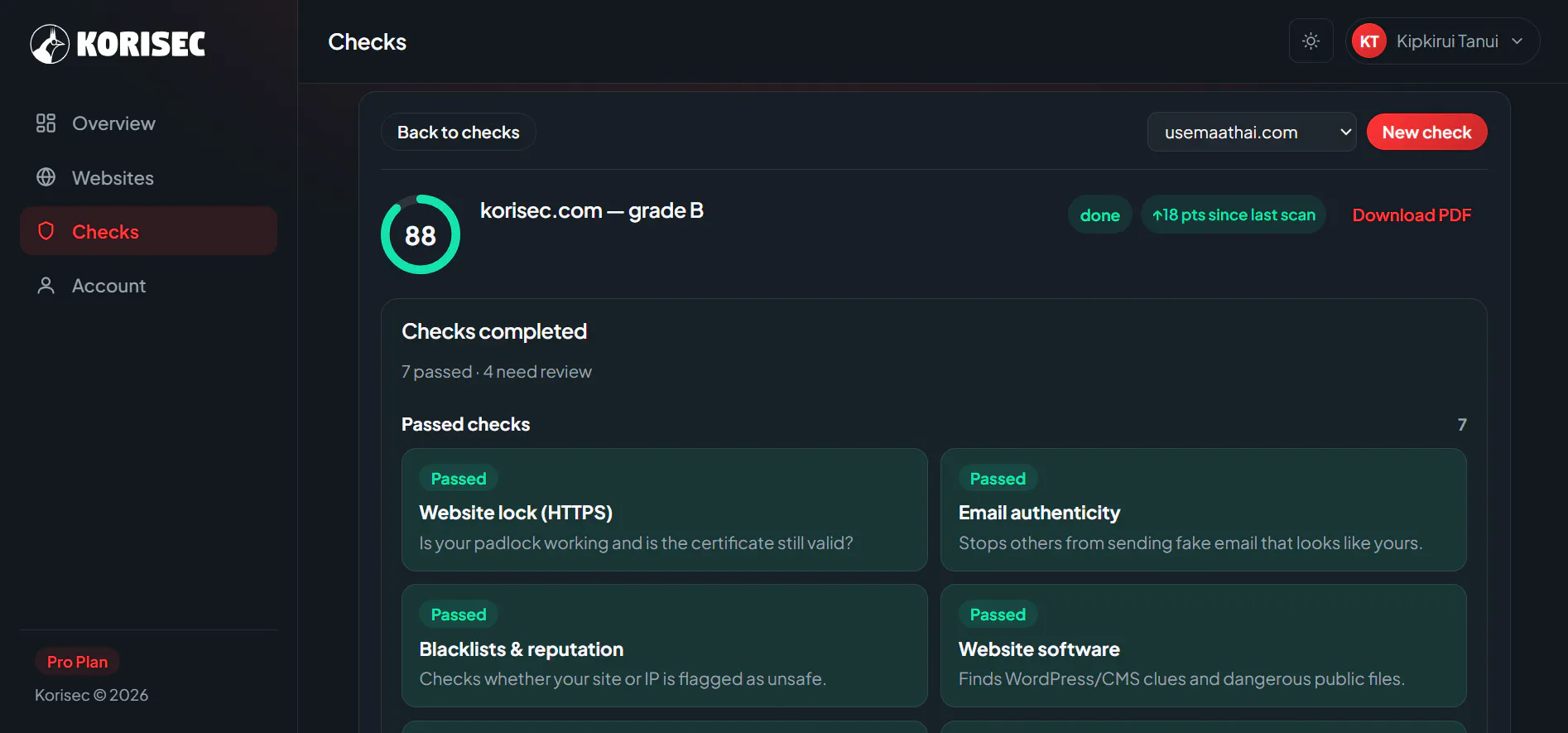1568x733 pixels.
Task: Click Passed badge on Email authenticity card
Action: [x=998, y=479]
